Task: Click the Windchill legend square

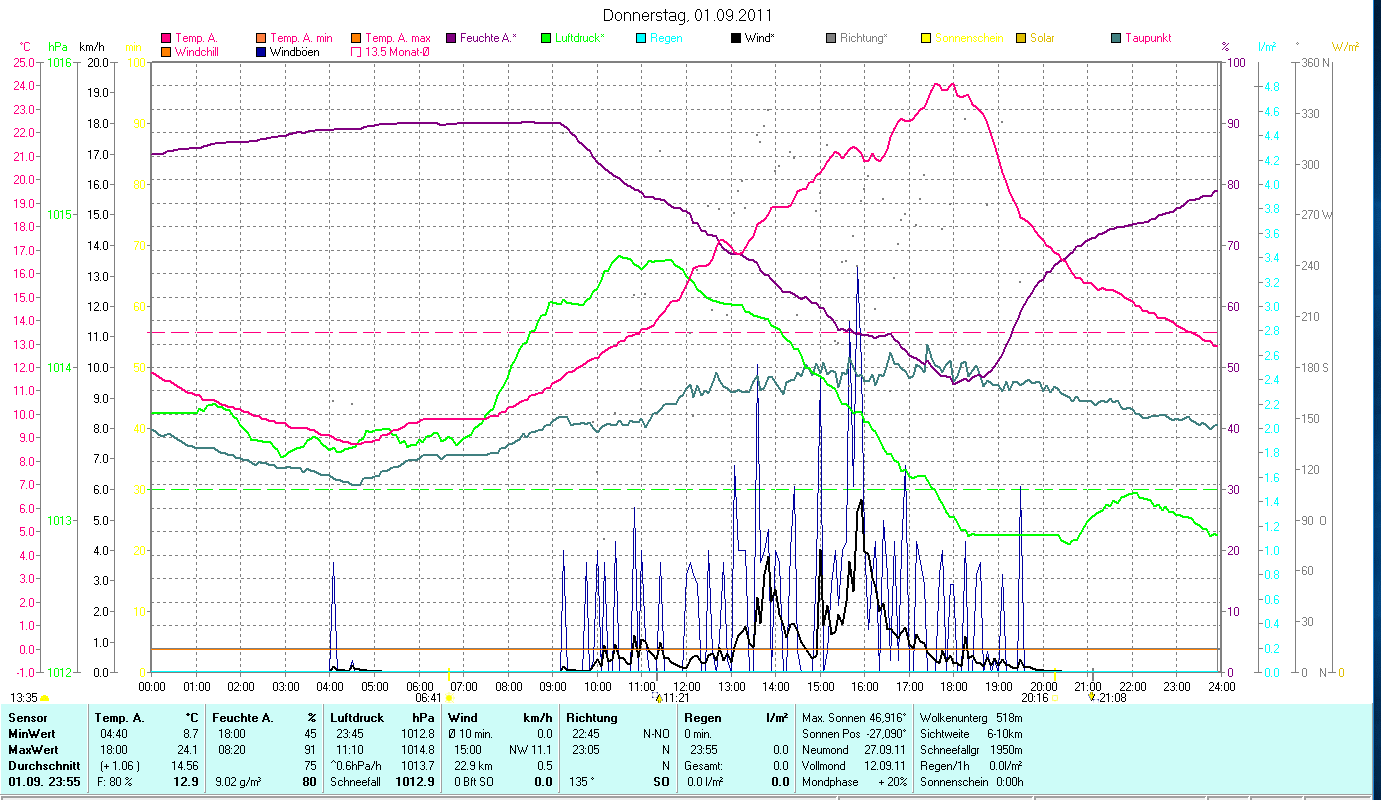Action: pos(166,52)
